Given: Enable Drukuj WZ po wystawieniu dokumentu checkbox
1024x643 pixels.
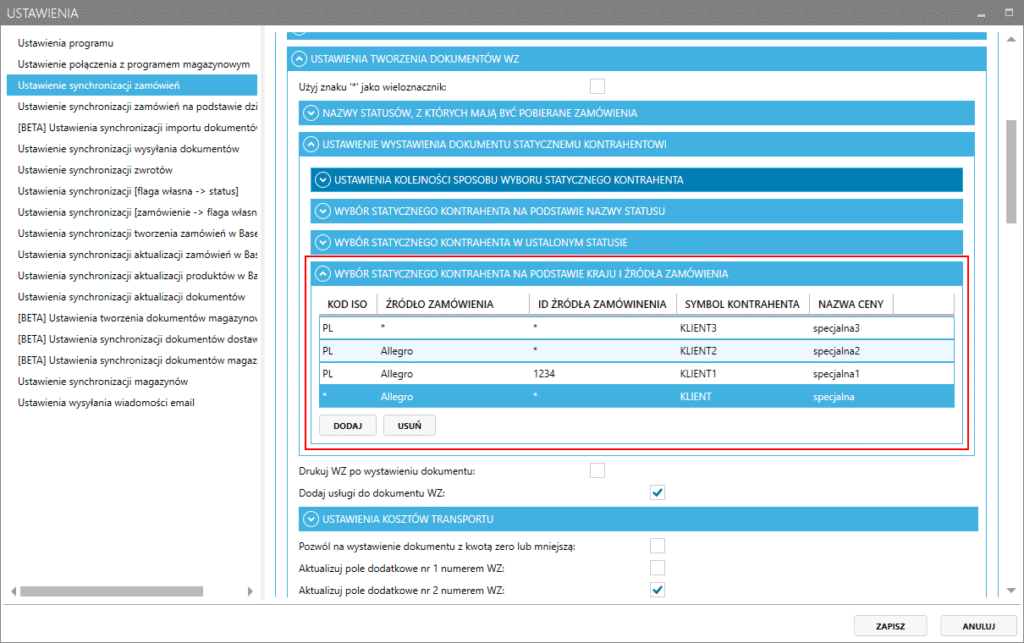Looking at the screenshot, I should [x=597, y=470].
